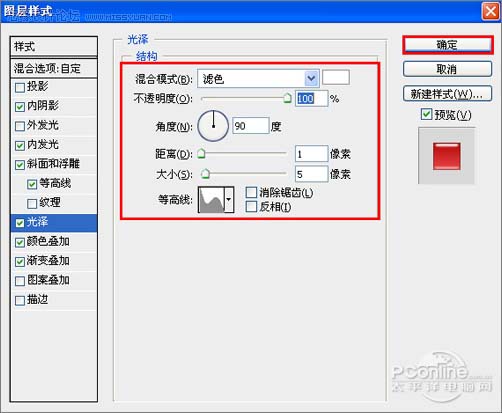Enable the 外发光 checkbox
Image resolution: width=502 pixels, height=413 pixels.
(x=20, y=126)
